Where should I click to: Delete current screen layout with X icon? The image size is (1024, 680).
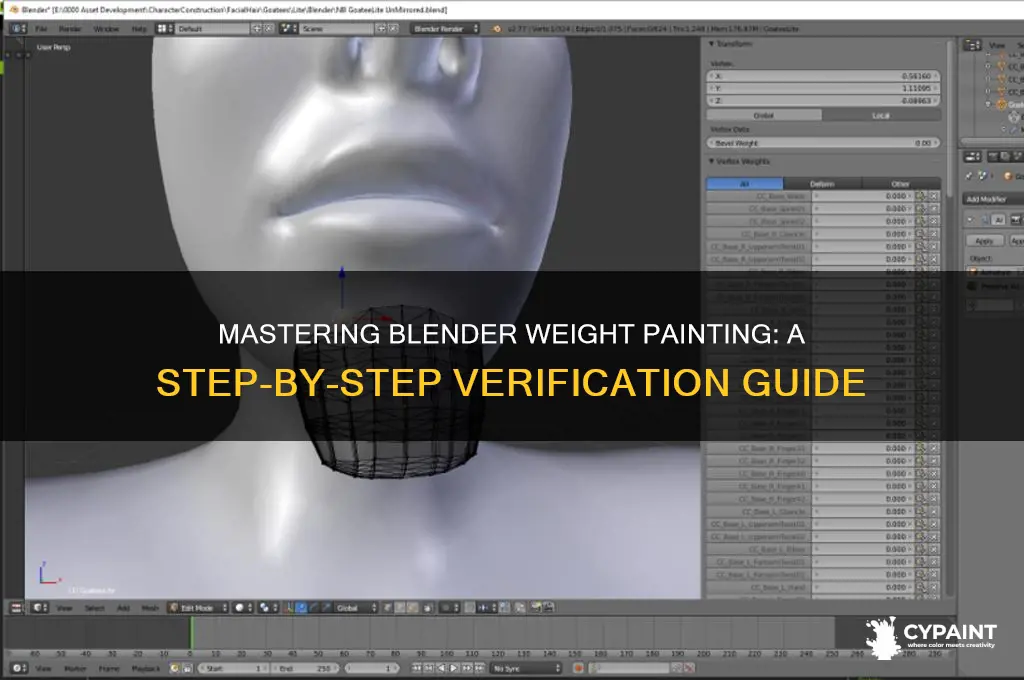pyautogui.click(x=268, y=29)
